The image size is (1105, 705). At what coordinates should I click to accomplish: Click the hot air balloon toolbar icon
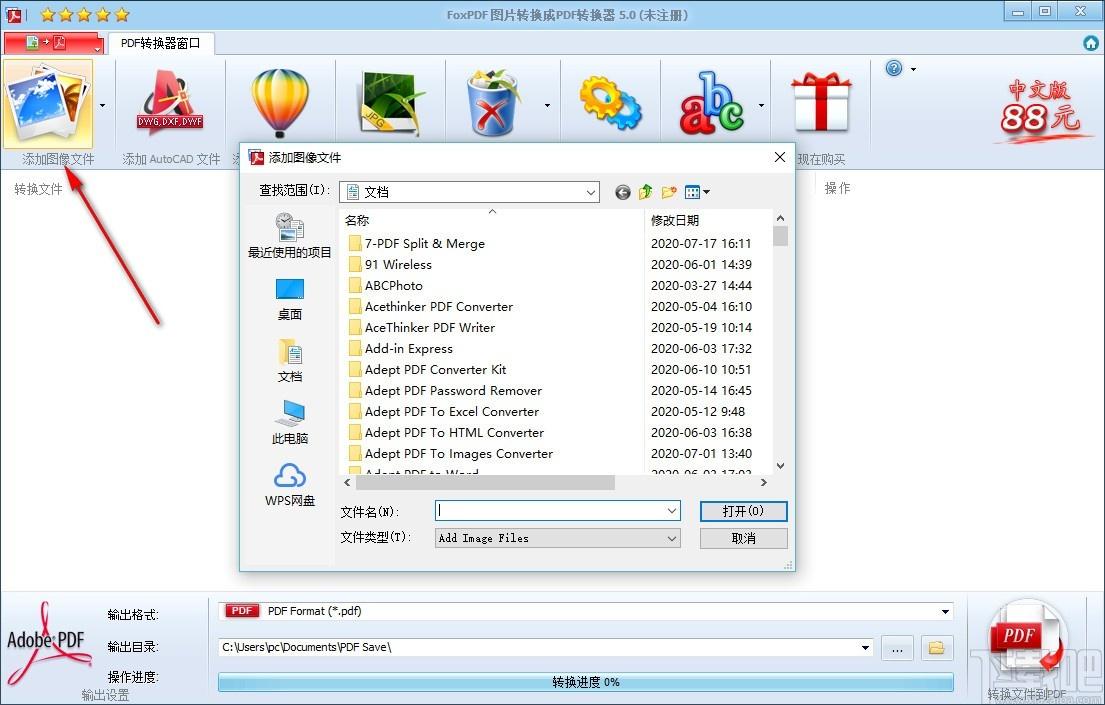pyautogui.click(x=280, y=103)
